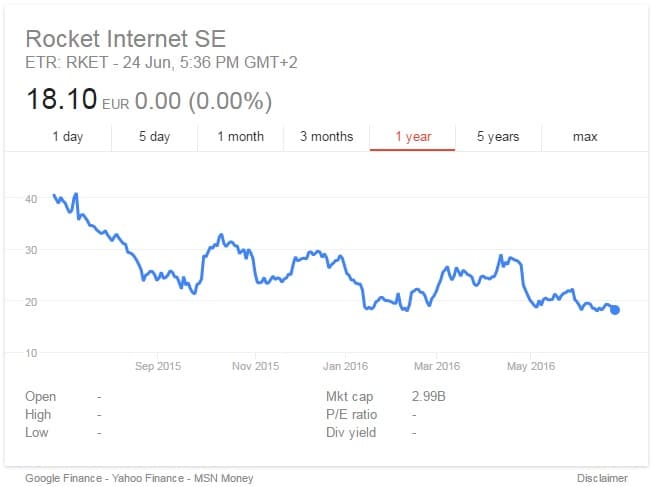The width and height of the screenshot is (656, 487).
Task: Click the Mar 2016 axis label
Action: click(x=437, y=366)
